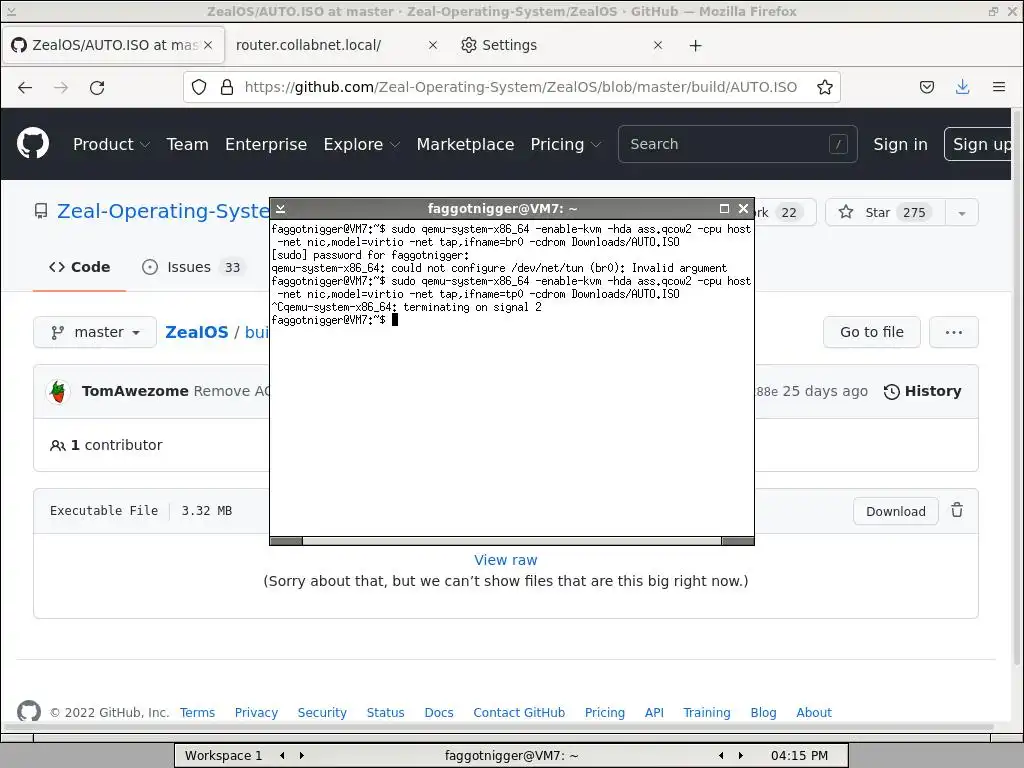Open a new tab with plus

click(x=696, y=45)
